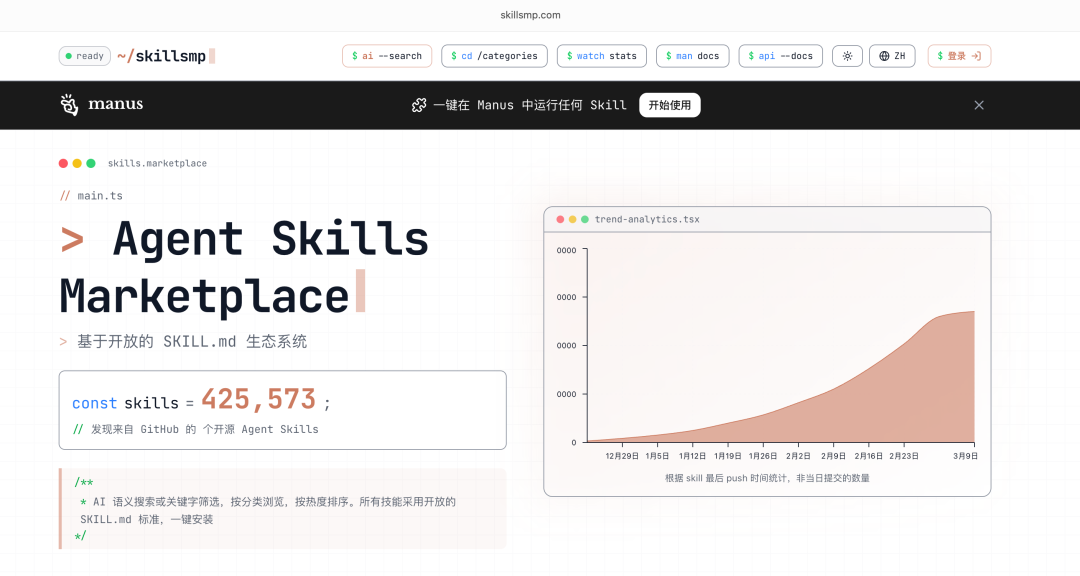Click the // main.ts comment text
1080x576 pixels.
(92, 196)
